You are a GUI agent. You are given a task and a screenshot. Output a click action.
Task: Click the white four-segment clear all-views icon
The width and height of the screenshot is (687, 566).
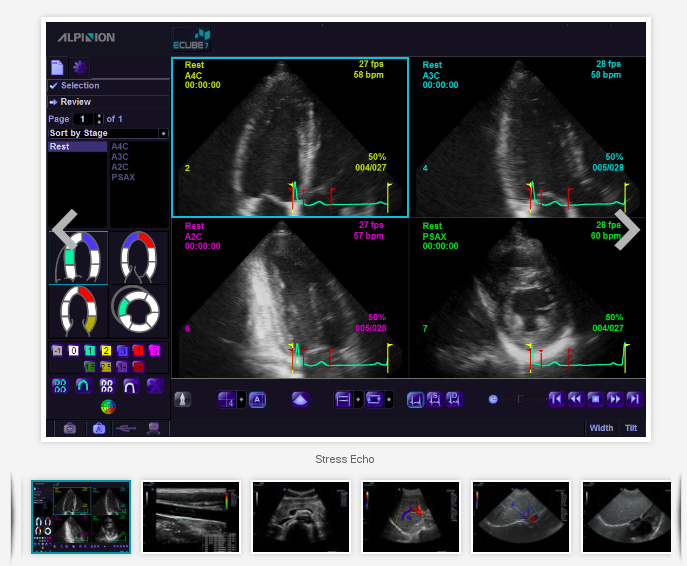pos(107,386)
